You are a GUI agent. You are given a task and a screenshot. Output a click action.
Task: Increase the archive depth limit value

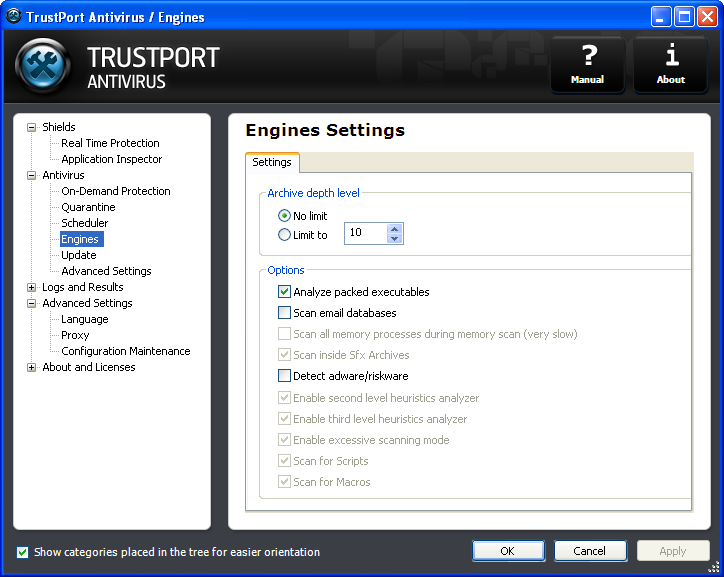pos(394,228)
